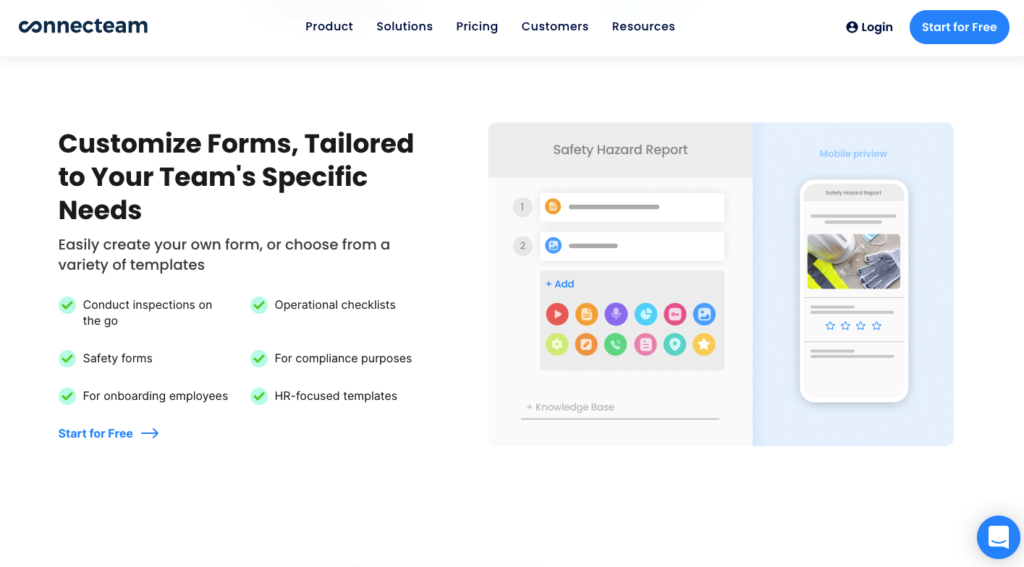The height and width of the screenshot is (567, 1024).
Task: Open the Product menu
Action: point(329,27)
